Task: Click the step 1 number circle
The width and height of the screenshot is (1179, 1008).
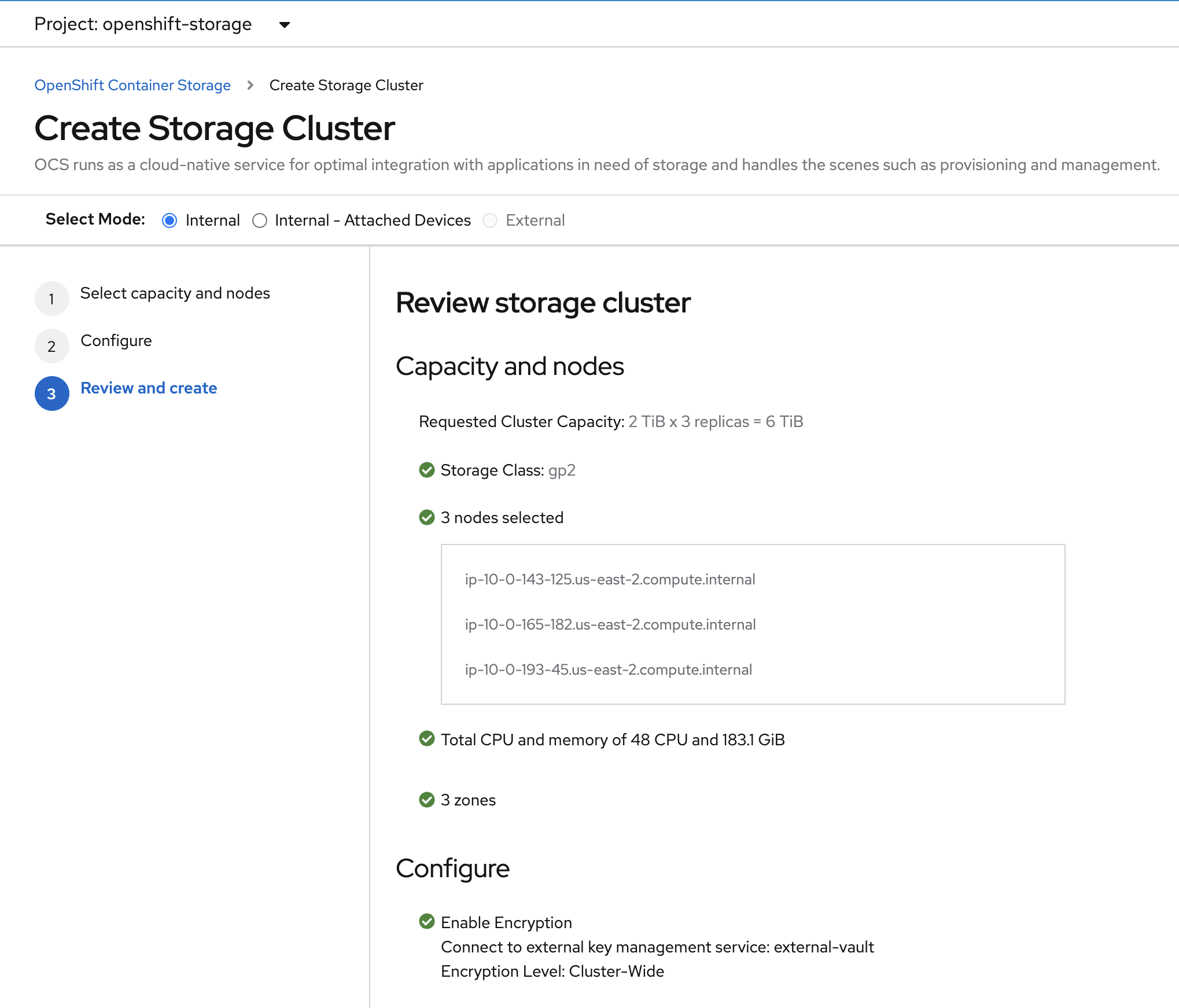Action: [52, 299]
